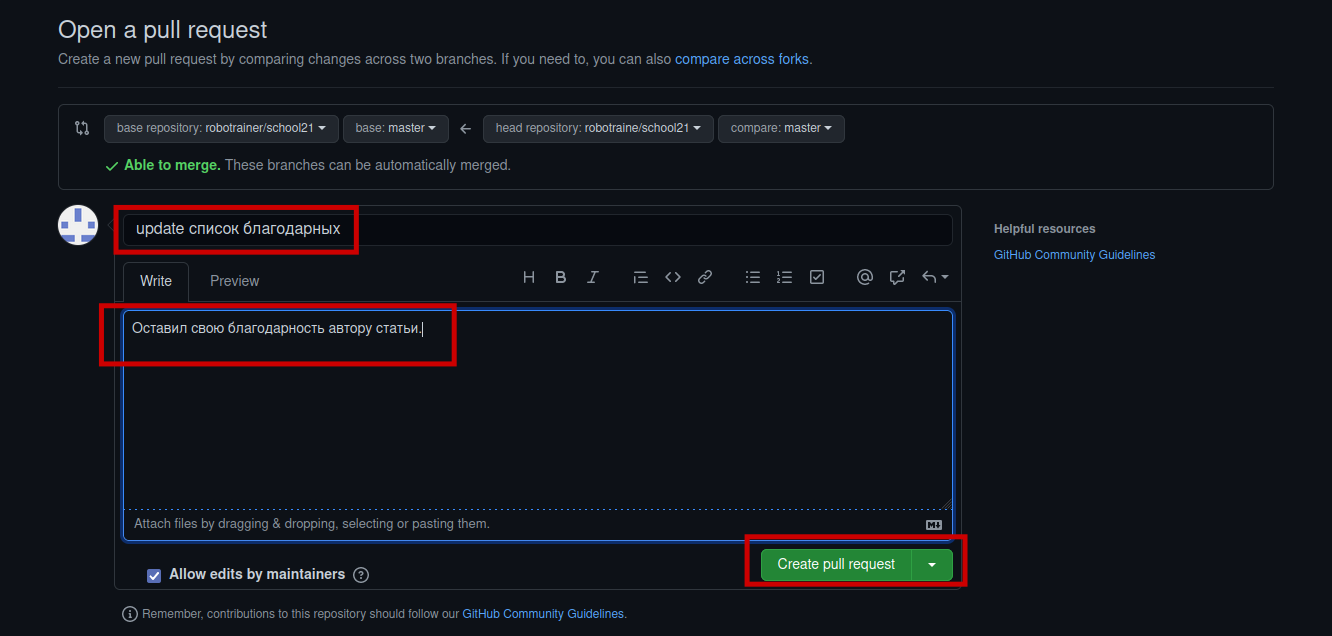1332x636 pixels.
Task: Insert a task list icon
Action: coord(817,277)
